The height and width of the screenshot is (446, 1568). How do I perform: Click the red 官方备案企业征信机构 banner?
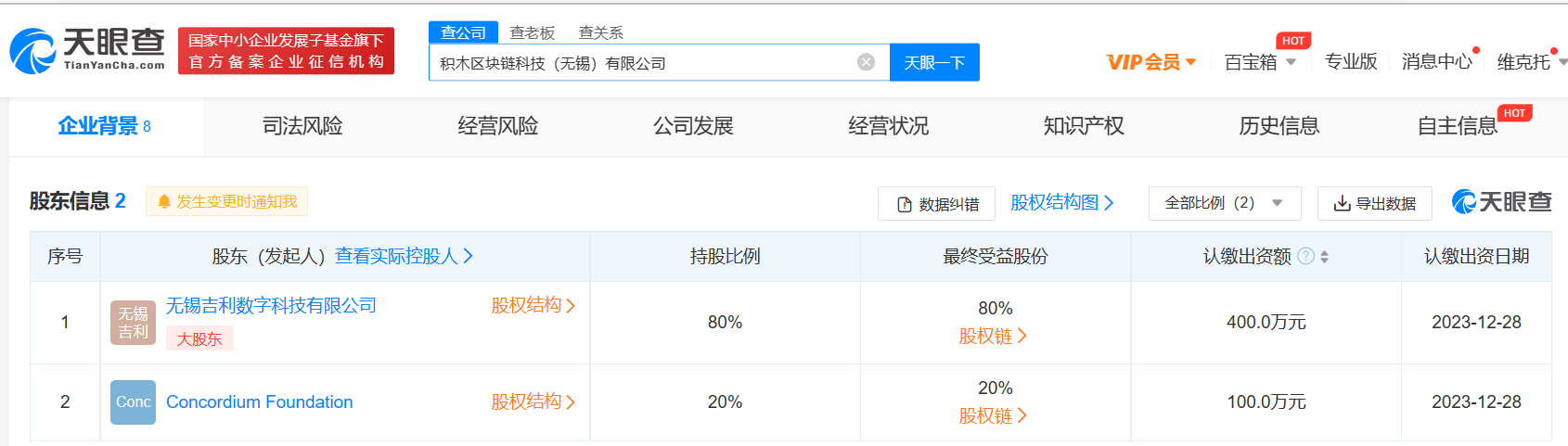[x=286, y=50]
